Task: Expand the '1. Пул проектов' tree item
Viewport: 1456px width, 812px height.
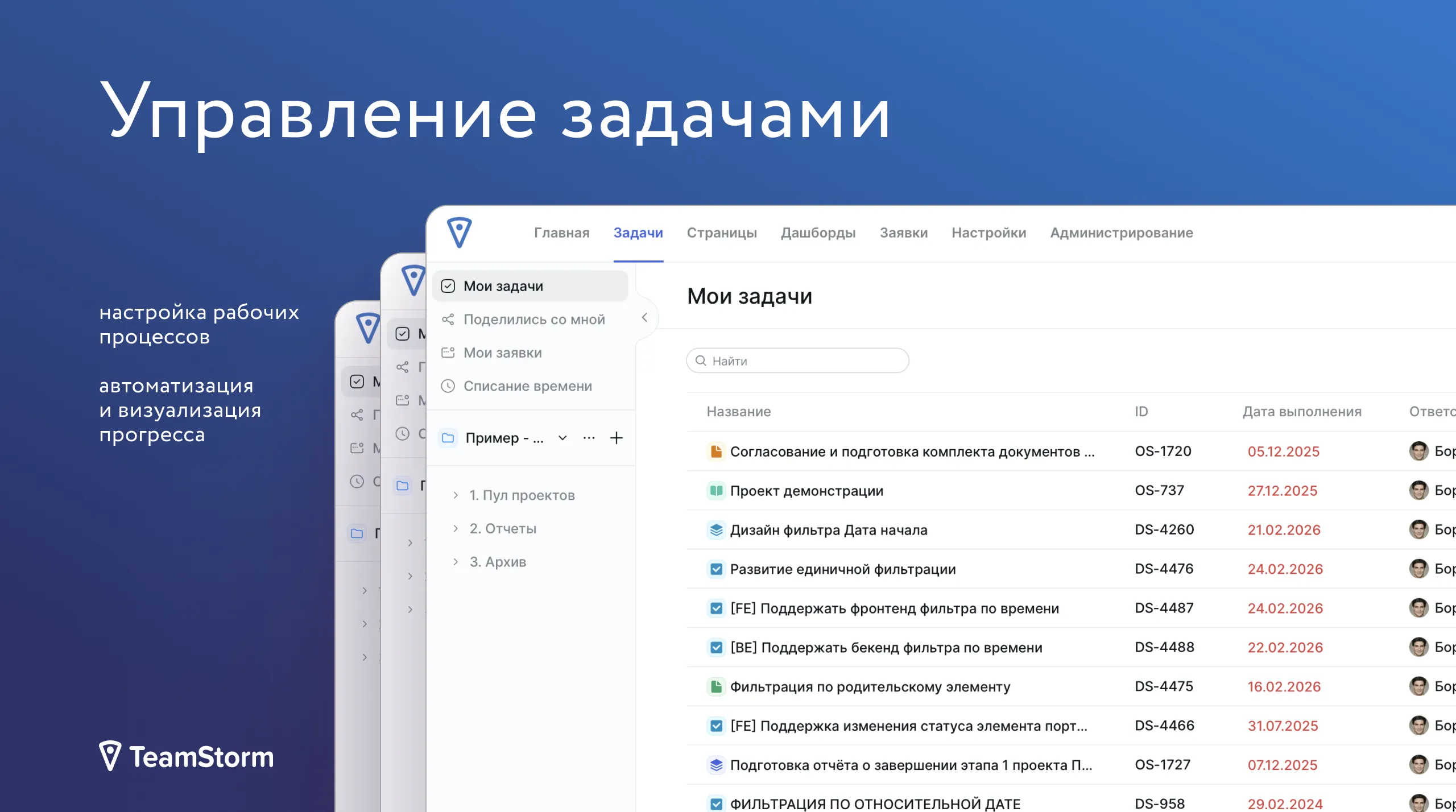Action: tap(456, 495)
